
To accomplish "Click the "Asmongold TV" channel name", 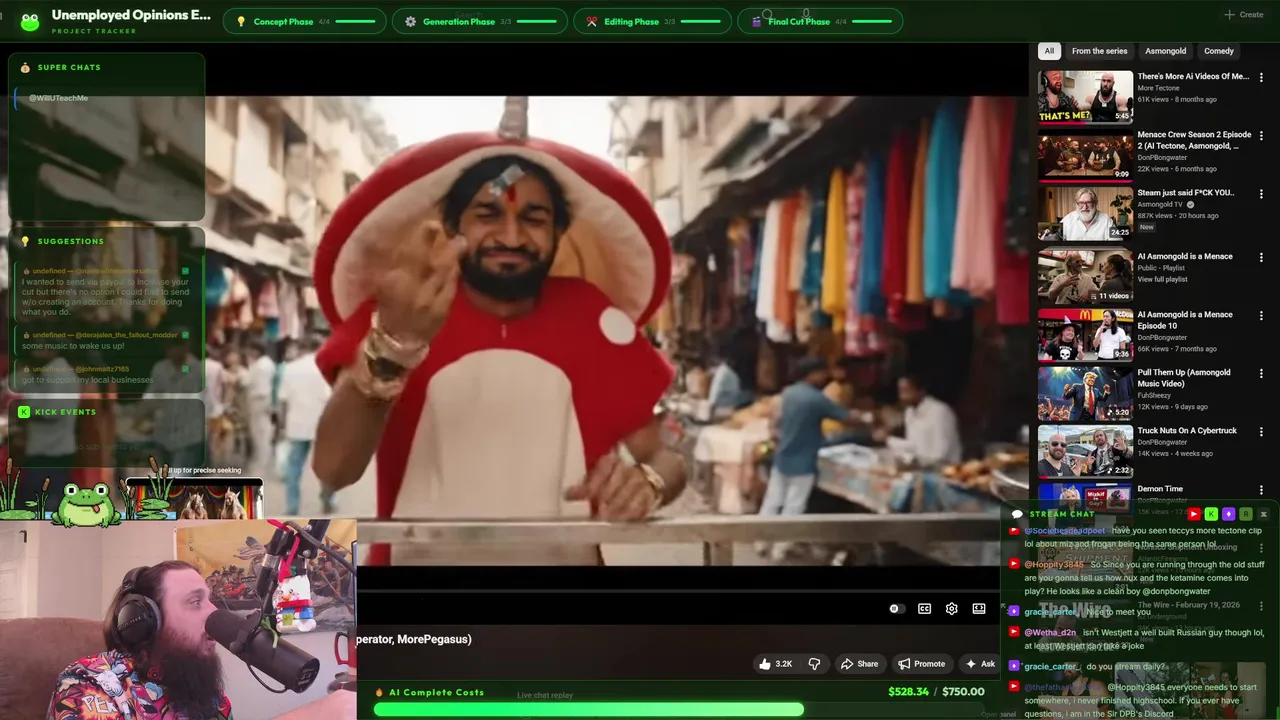I will (x=1160, y=204).
